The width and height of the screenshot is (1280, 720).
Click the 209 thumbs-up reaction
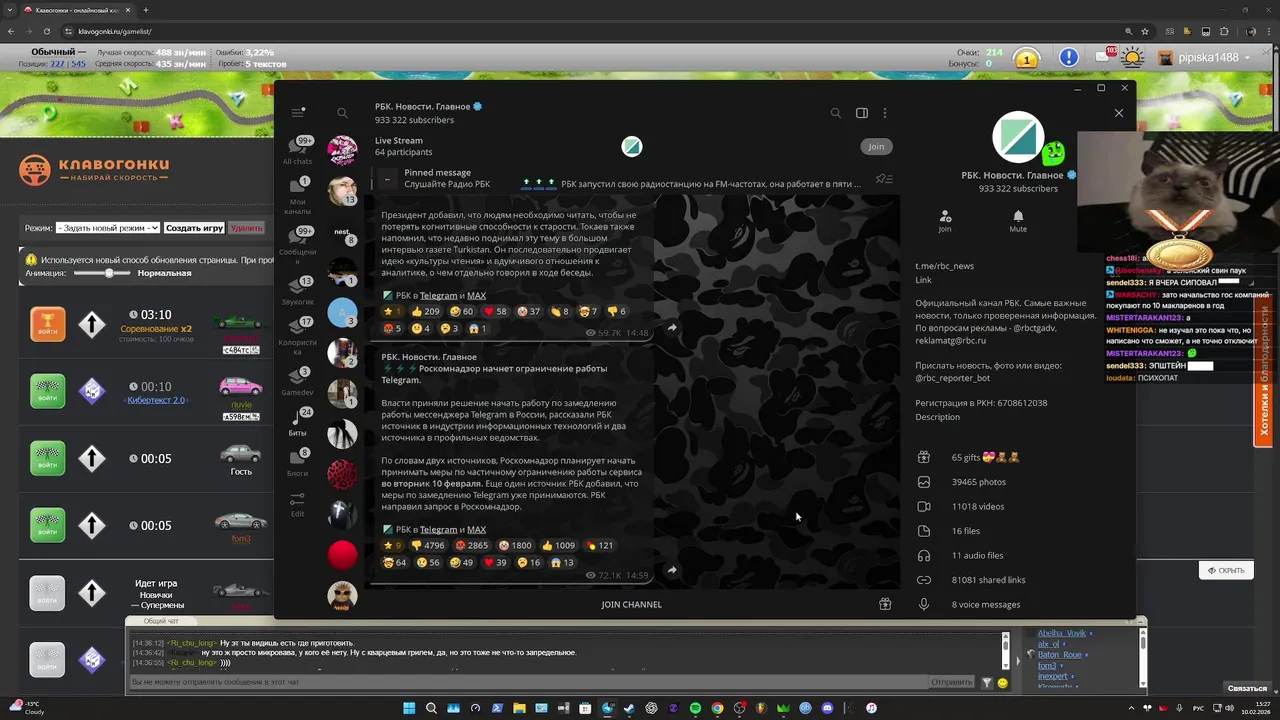pos(425,311)
